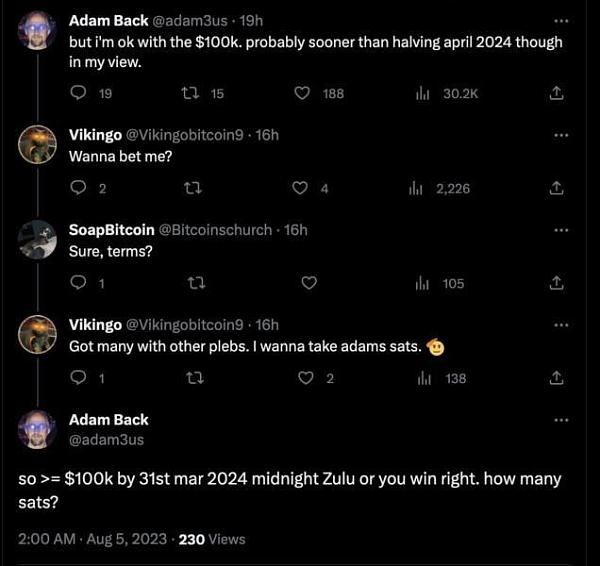
Task: Open the 2:00 AM Aug 5, 2023 timestamp
Action: click(93, 538)
